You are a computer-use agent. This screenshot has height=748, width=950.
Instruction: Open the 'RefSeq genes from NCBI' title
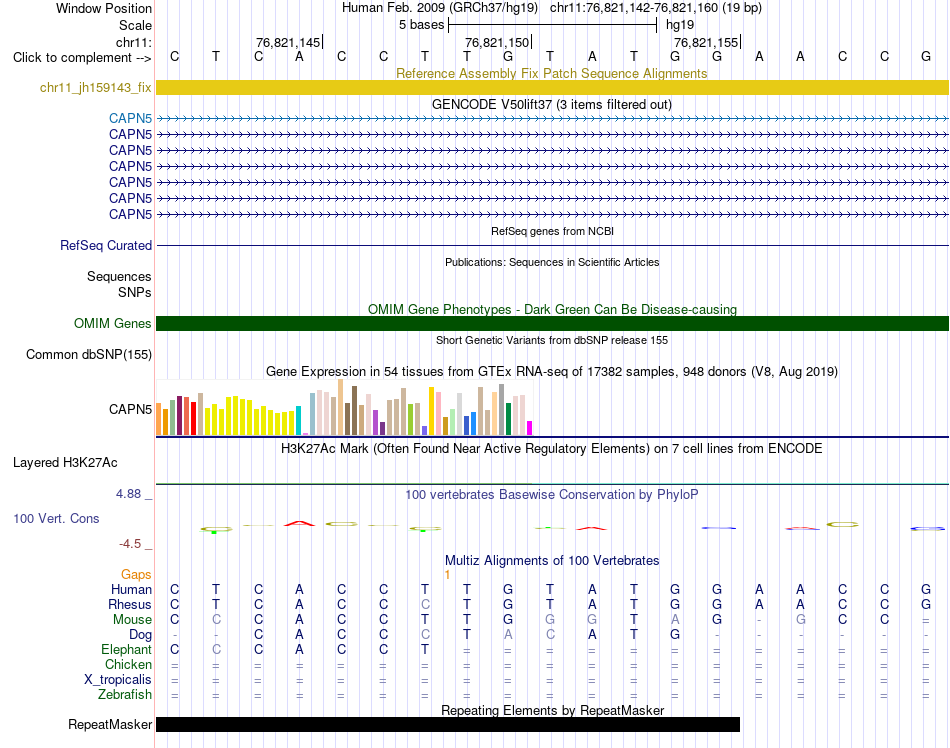(x=552, y=231)
